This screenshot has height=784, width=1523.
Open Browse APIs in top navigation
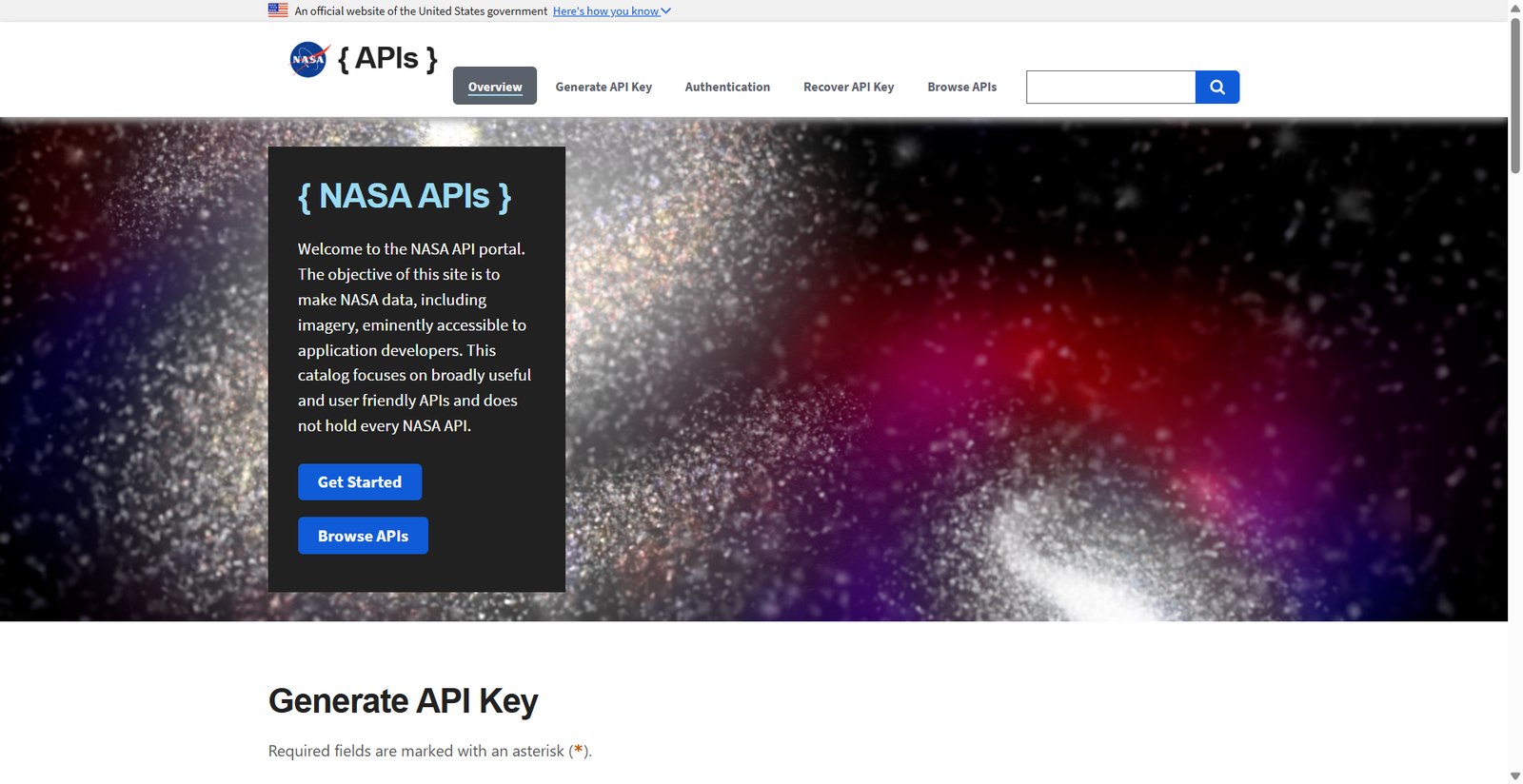(962, 87)
